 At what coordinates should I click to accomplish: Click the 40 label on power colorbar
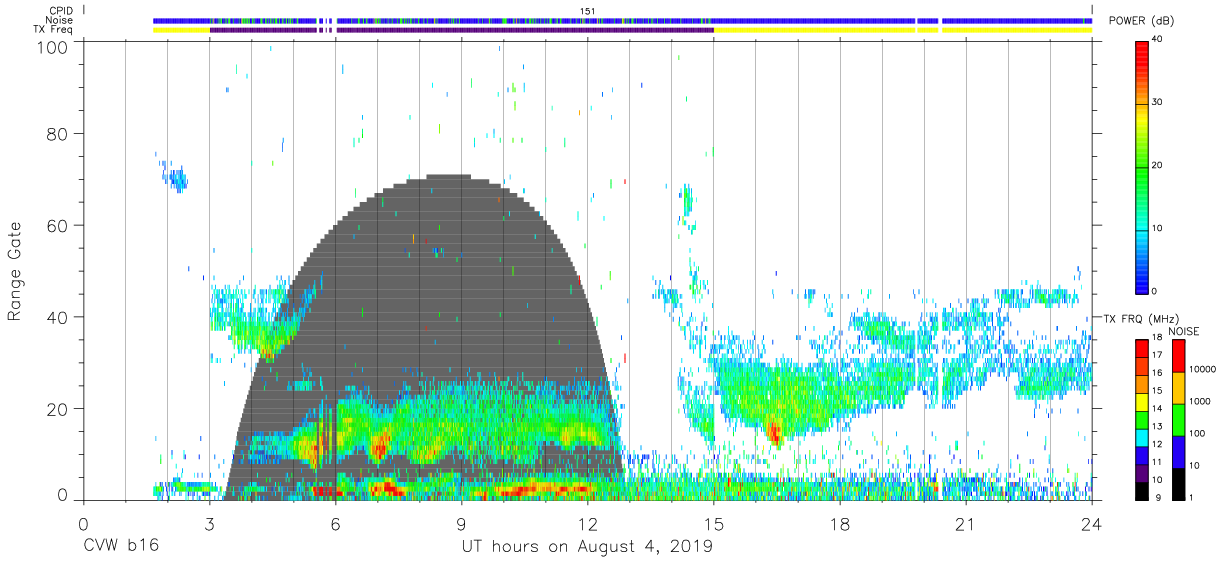pyautogui.click(x=1158, y=39)
